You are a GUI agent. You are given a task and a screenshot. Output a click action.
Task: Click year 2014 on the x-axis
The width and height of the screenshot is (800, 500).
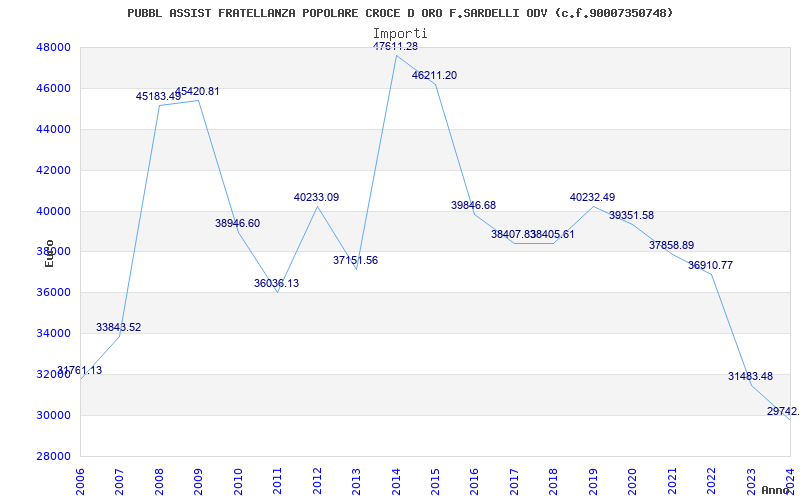pyautogui.click(x=395, y=482)
